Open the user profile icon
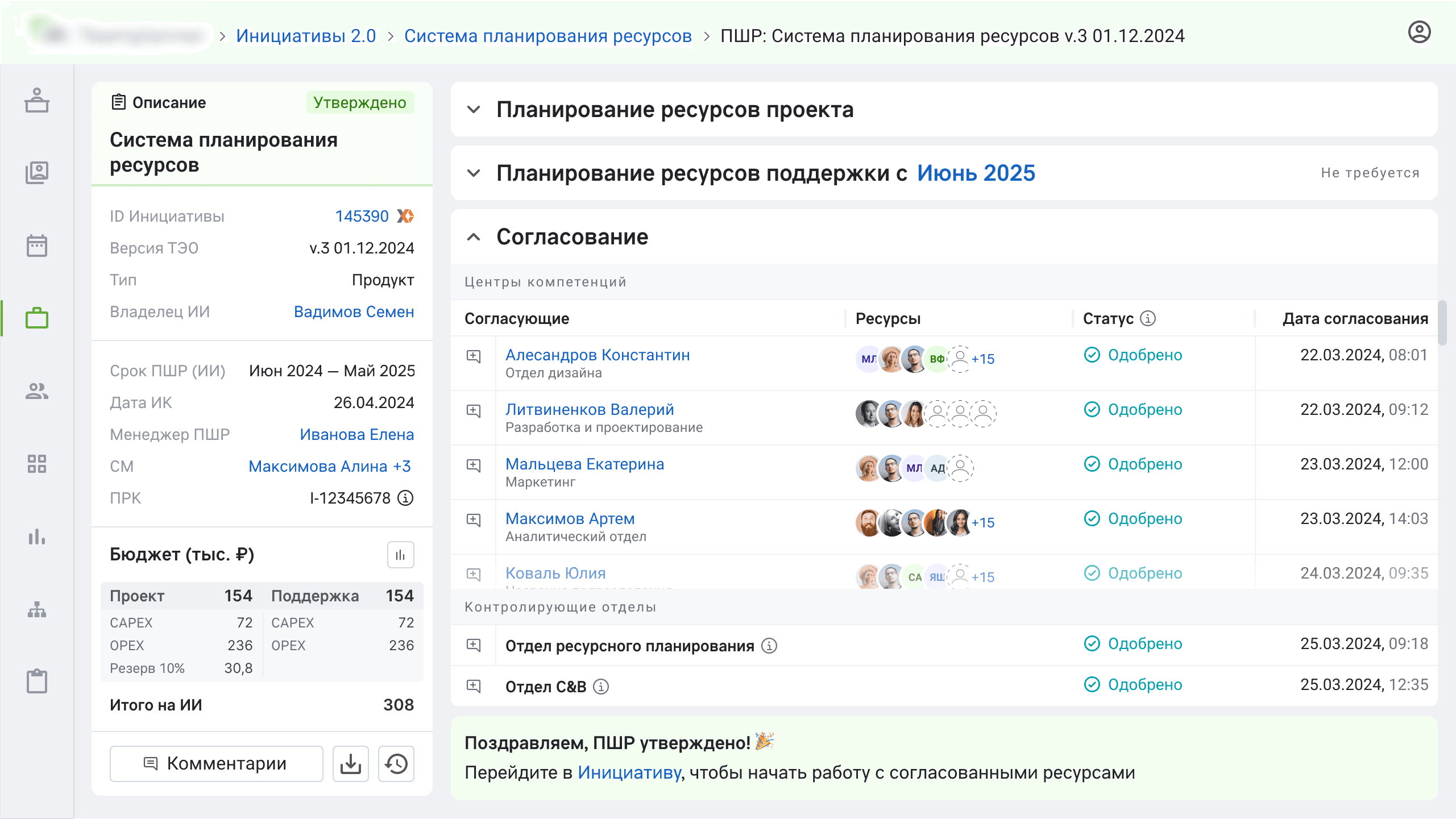The height and width of the screenshot is (819, 1456). [1419, 32]
